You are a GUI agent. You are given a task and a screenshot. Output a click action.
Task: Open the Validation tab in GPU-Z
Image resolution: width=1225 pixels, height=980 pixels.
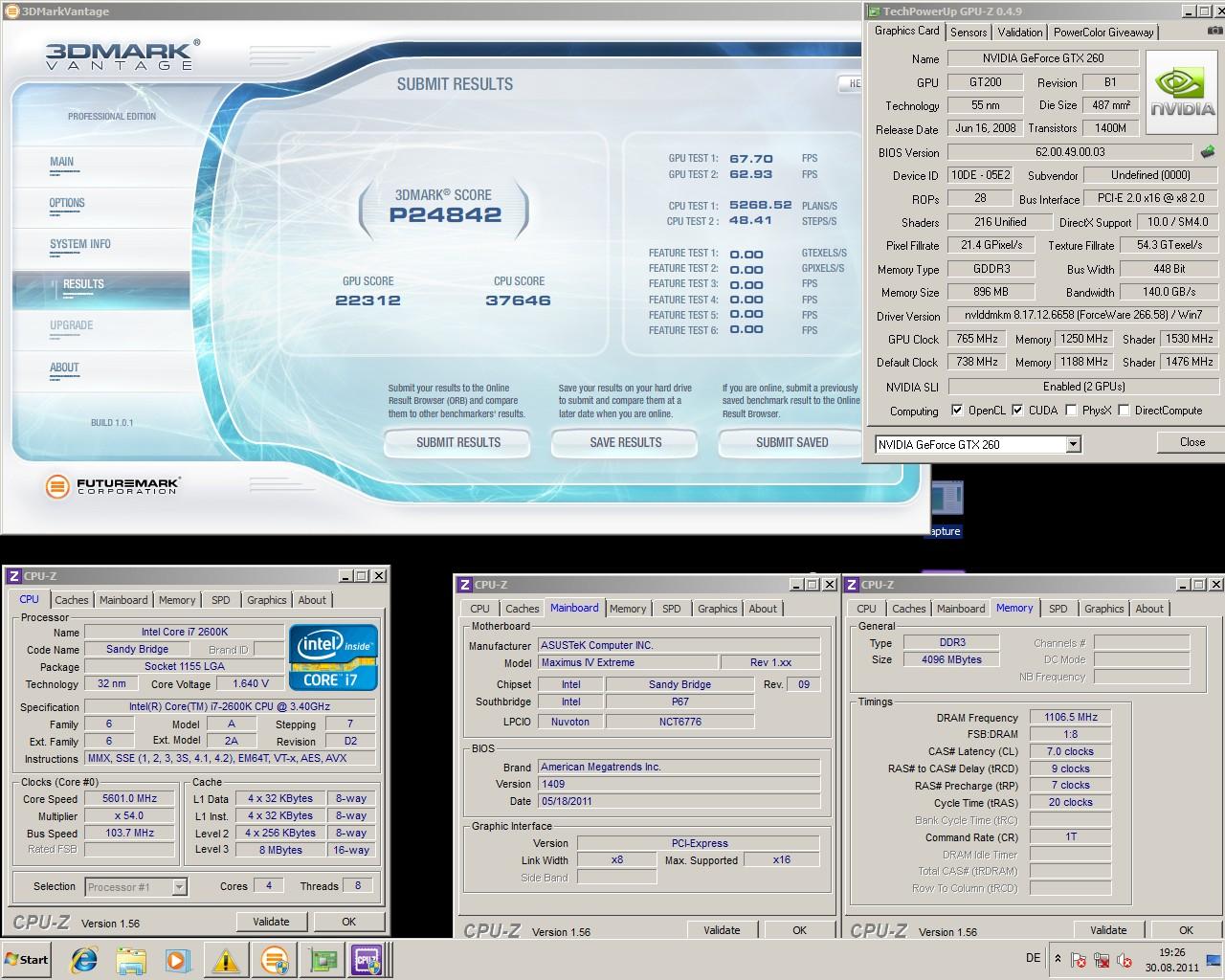[1019, 32]
